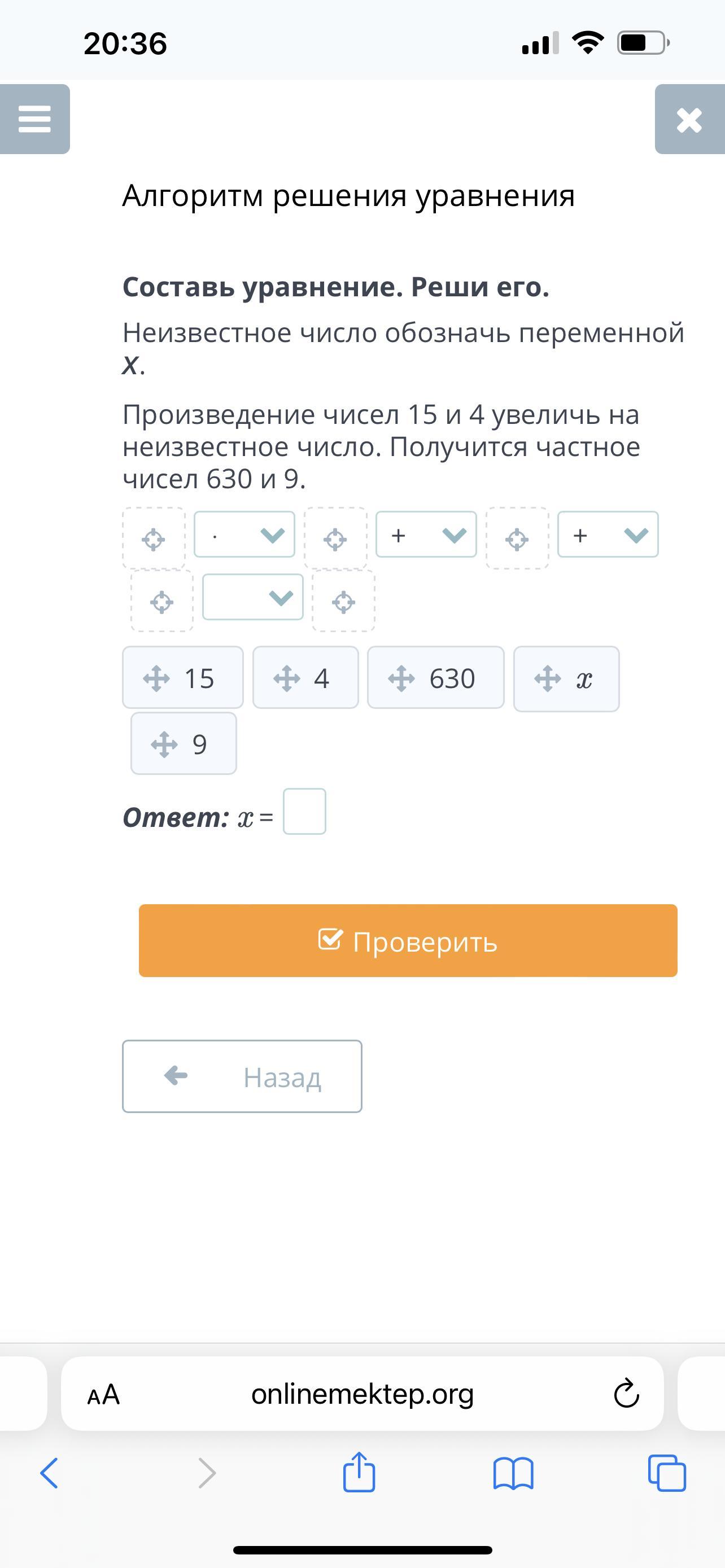Select the x variable tile

(x=567, y=678)
